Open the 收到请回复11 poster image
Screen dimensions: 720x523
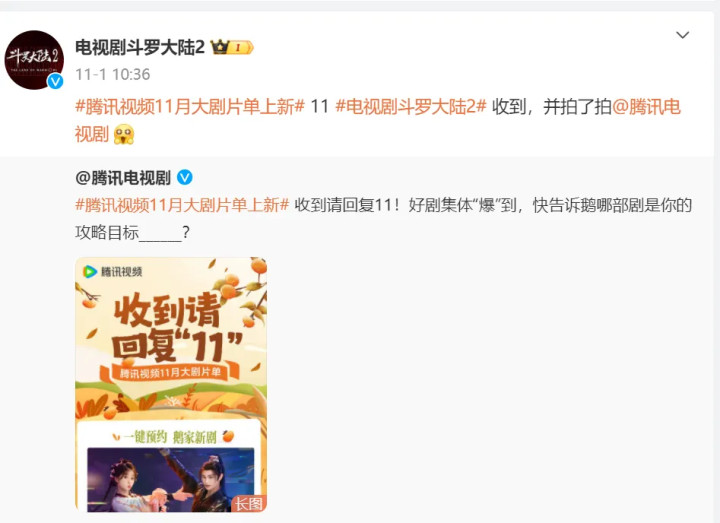coord(171,385)
